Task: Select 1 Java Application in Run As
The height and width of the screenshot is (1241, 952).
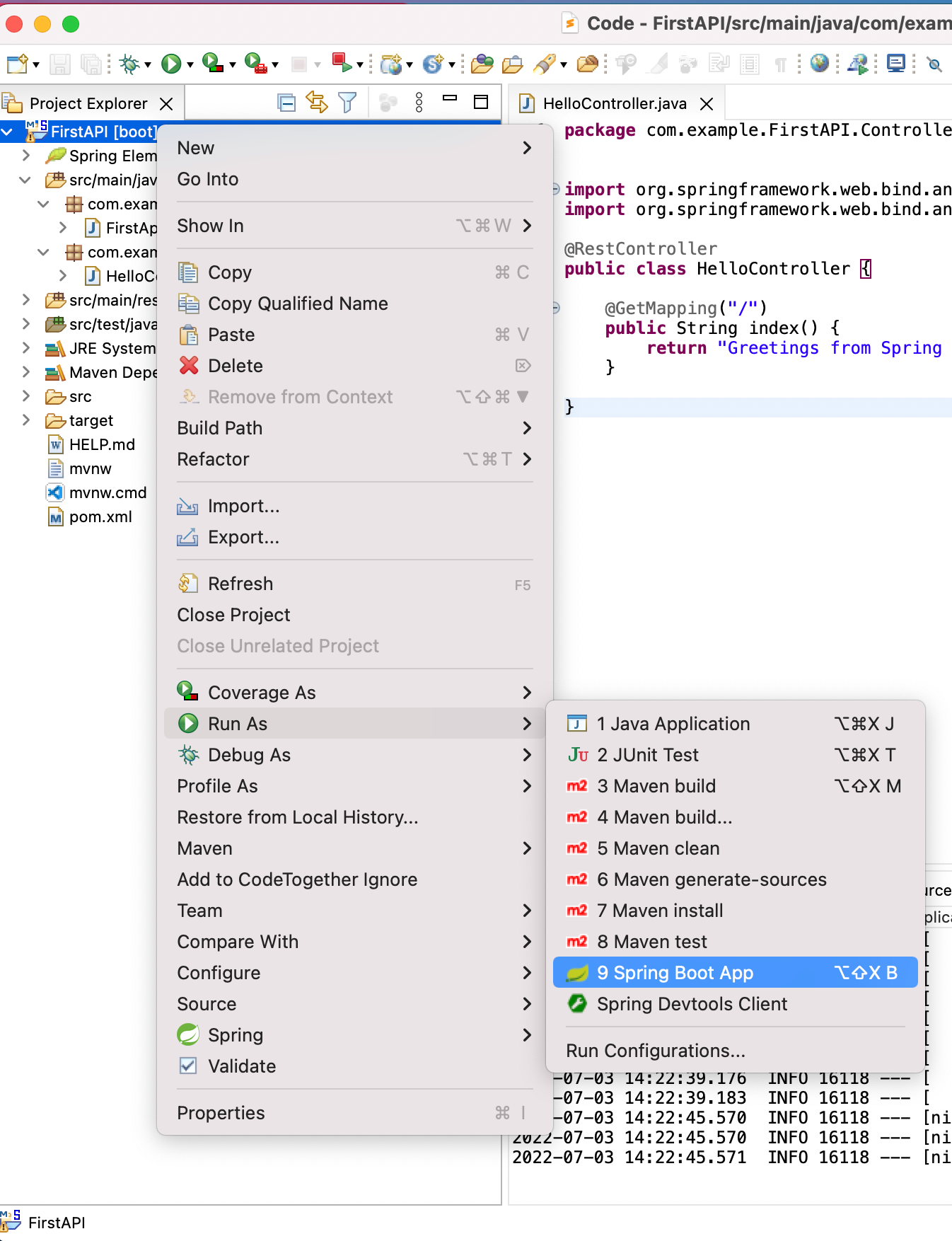Action: [x=736, y=724]
